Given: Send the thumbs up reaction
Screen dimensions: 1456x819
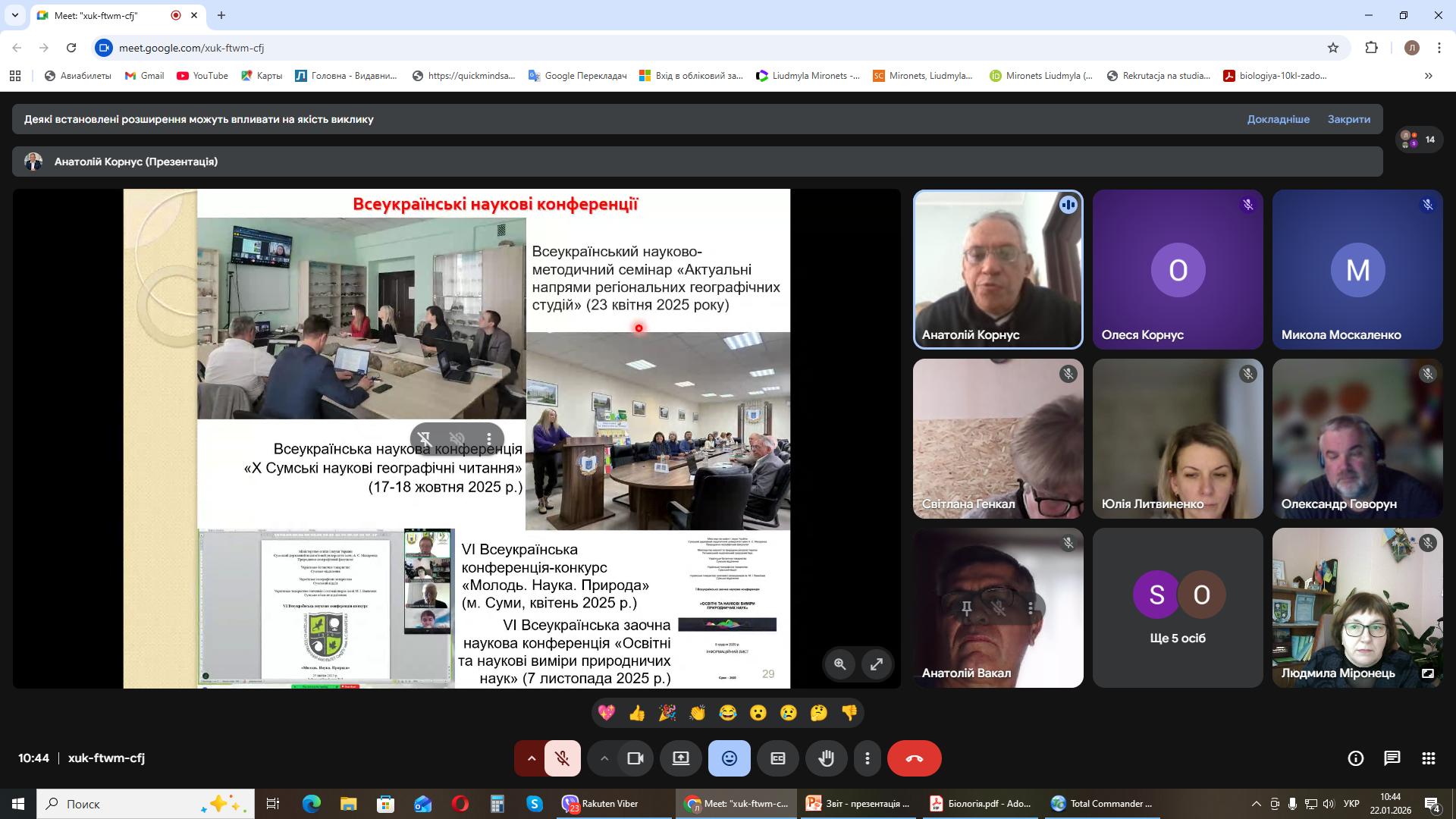Looking at the screenshot, I should (636, 713).
